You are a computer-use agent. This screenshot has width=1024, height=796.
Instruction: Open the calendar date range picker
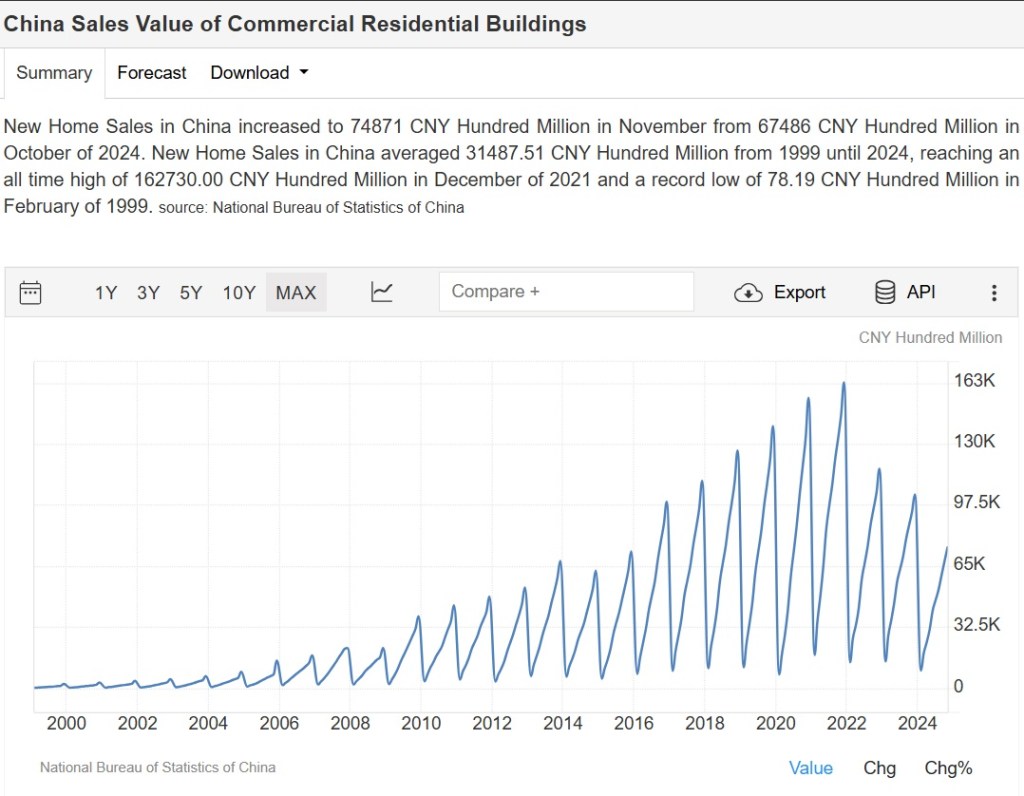[31, 292]
